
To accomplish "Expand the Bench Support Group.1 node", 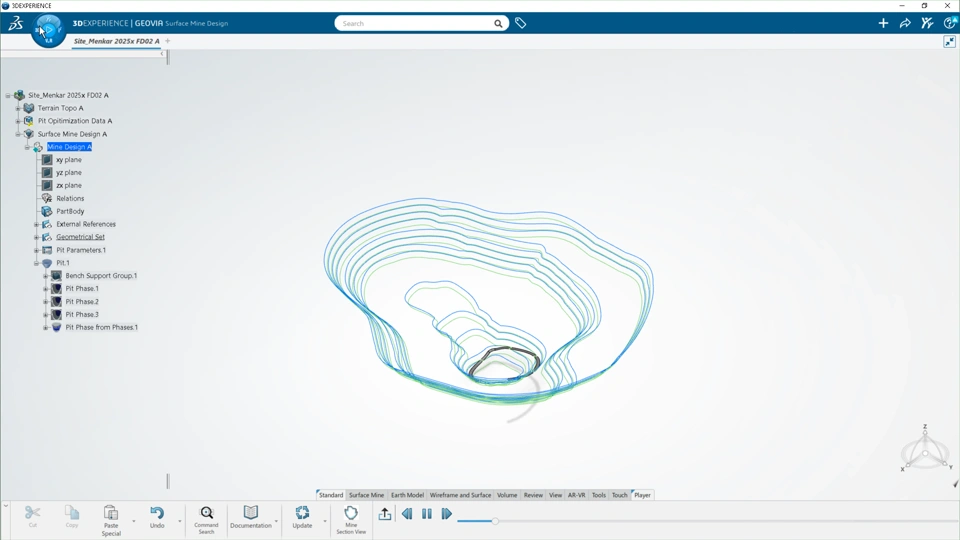I will point(45,276).
